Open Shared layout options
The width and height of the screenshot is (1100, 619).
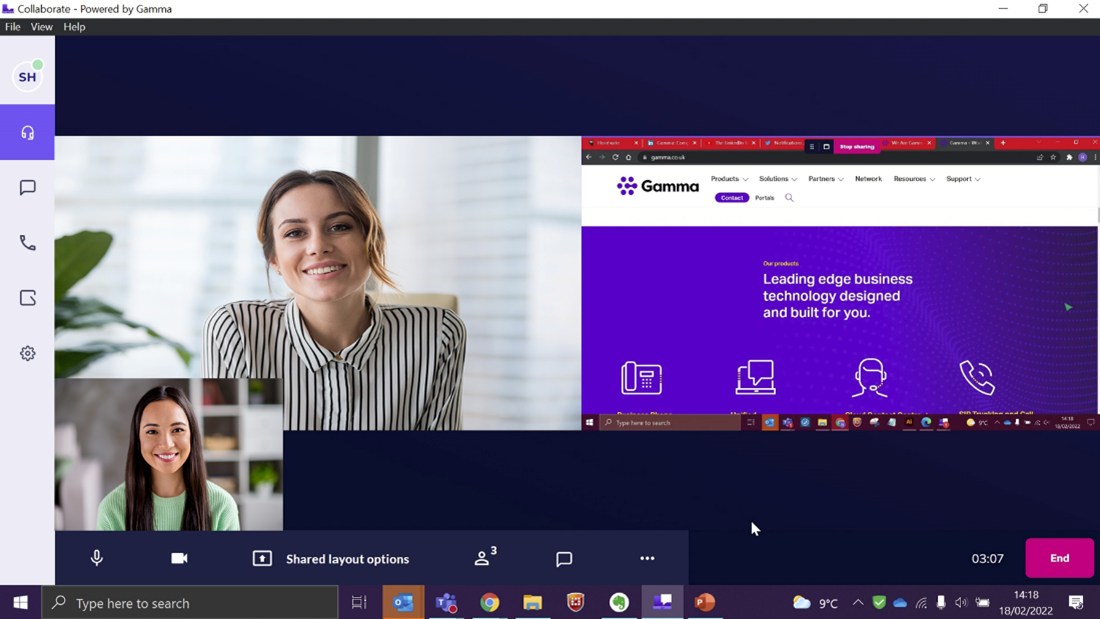click(331, 558)
